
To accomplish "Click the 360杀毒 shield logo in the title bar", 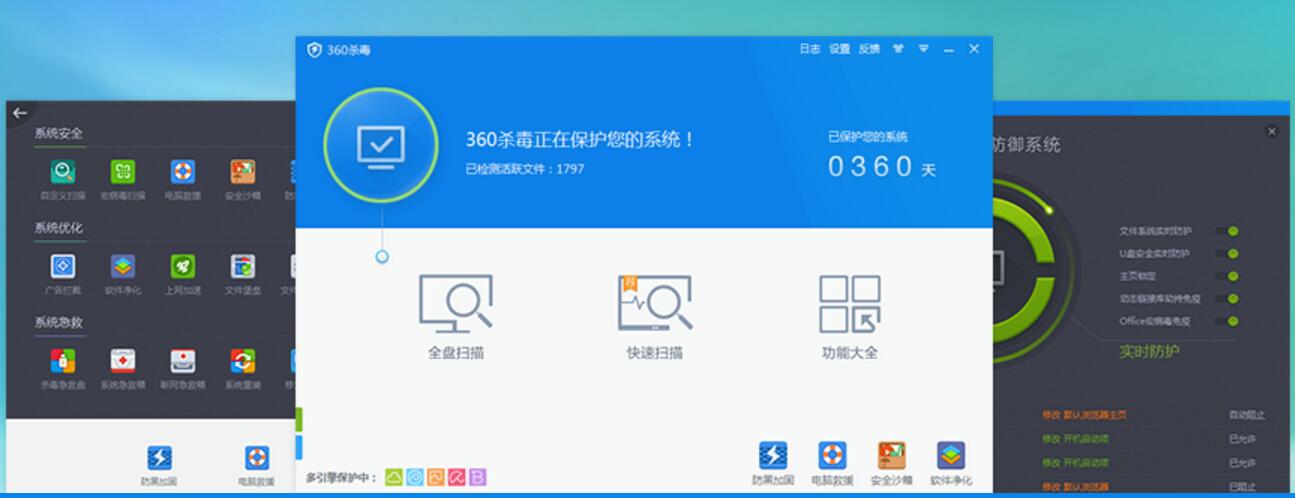I will click(314, 50).
